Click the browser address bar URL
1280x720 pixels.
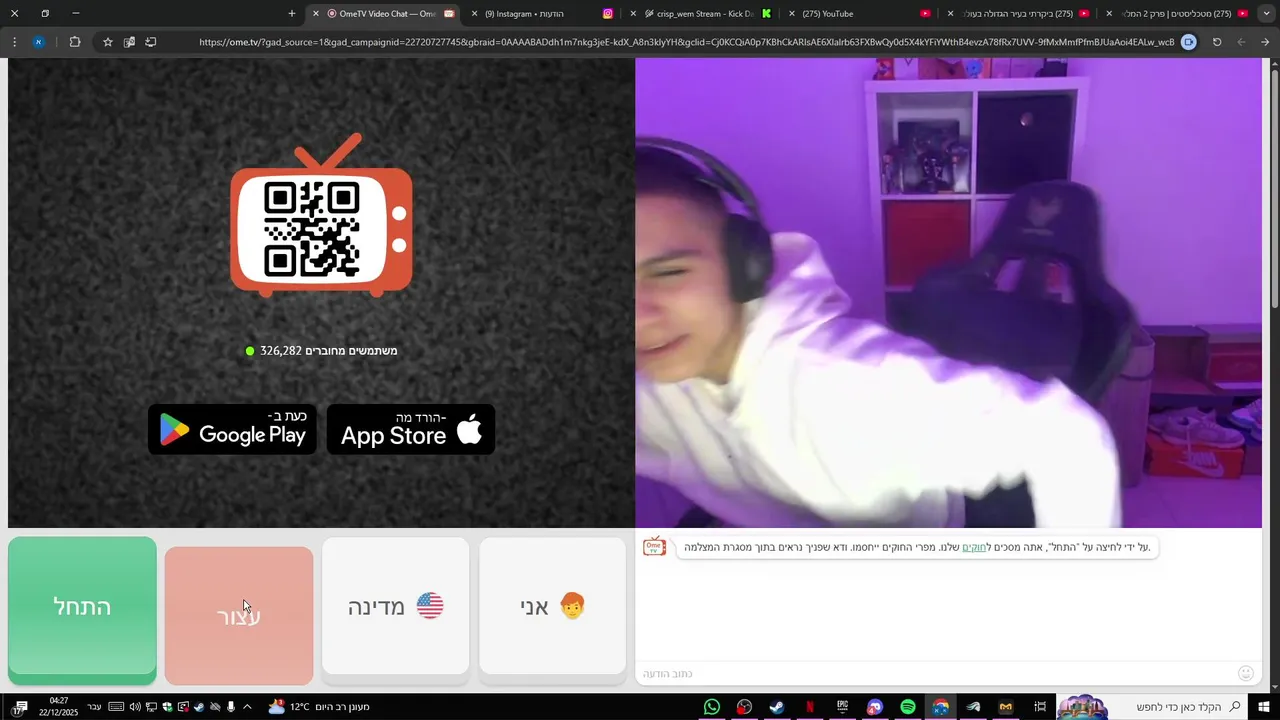point(686,42)
